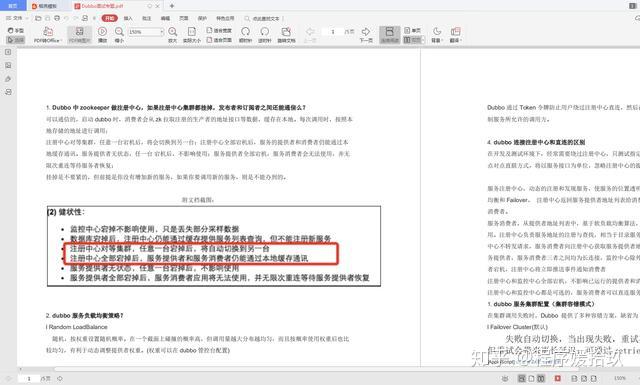Select the 保护 ribbon tab
This screenshot has height=385, width=640.
click(x=202, y=18)
